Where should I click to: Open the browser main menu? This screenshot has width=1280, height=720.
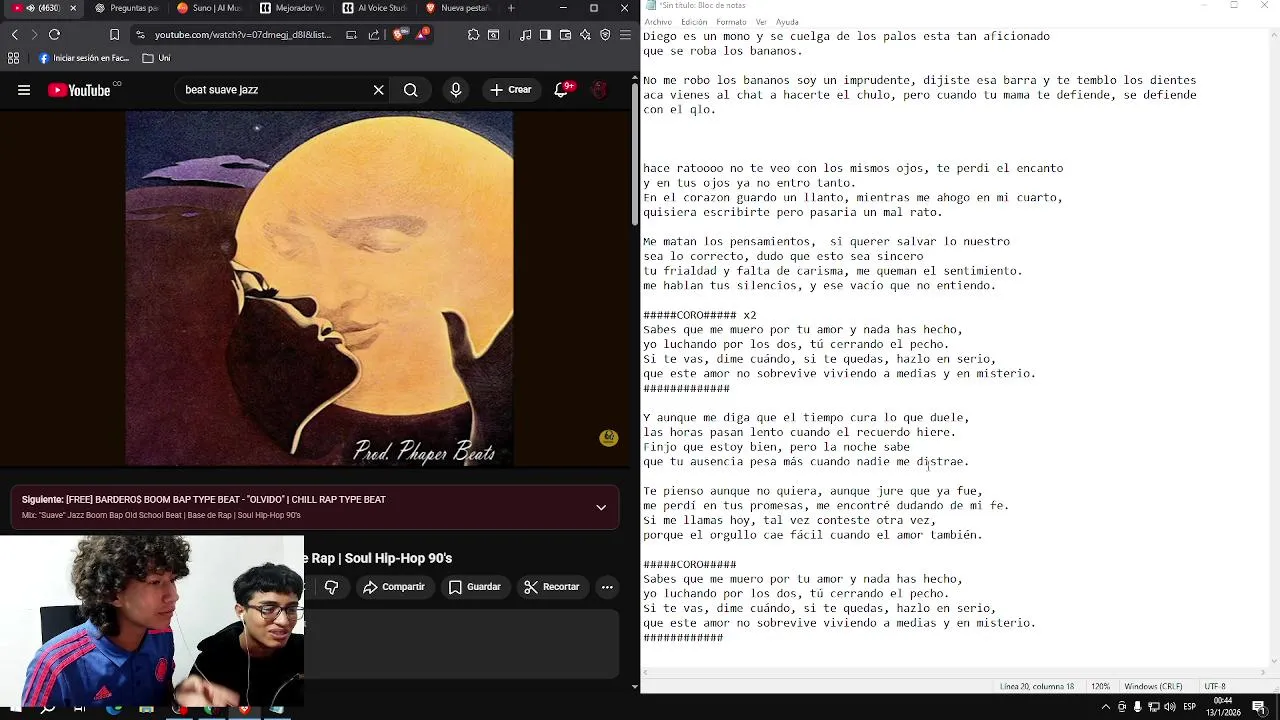[625, 35]
